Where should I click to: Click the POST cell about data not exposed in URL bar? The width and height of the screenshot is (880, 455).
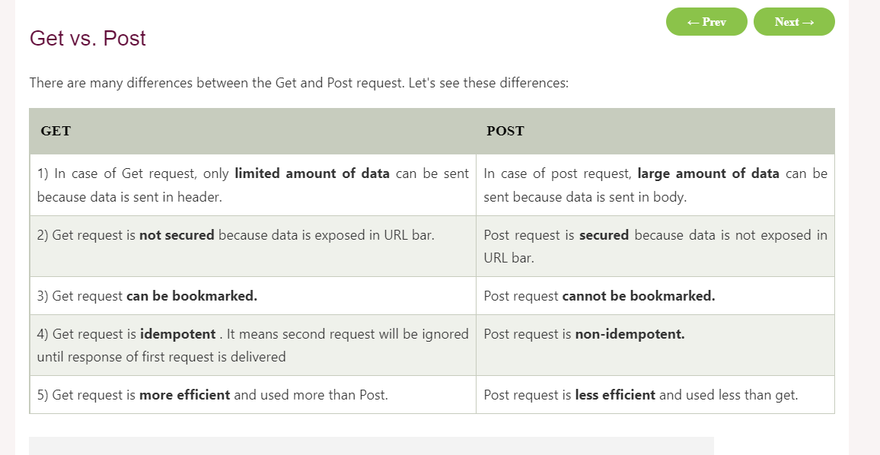pyautogui.click(x=655, y=246)
